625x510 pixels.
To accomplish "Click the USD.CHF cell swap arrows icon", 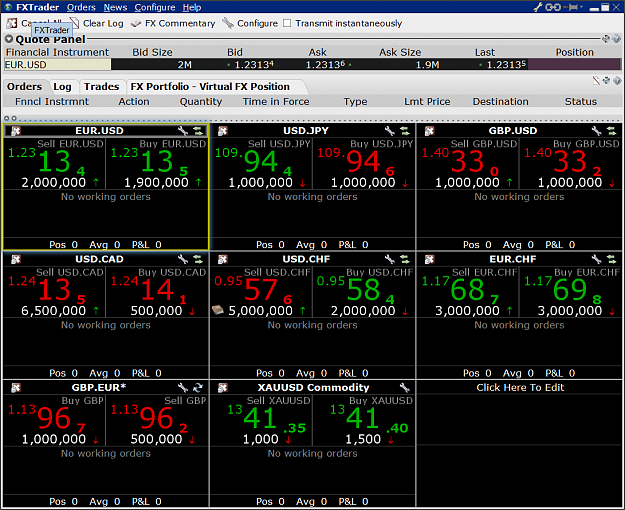I will point(405,259).
